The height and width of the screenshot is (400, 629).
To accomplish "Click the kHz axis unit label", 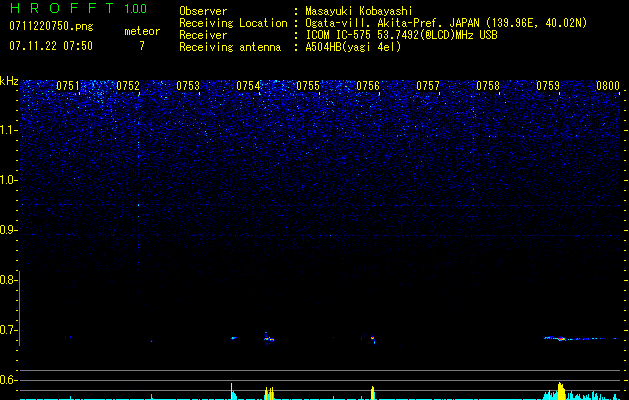I will [9, 81].
